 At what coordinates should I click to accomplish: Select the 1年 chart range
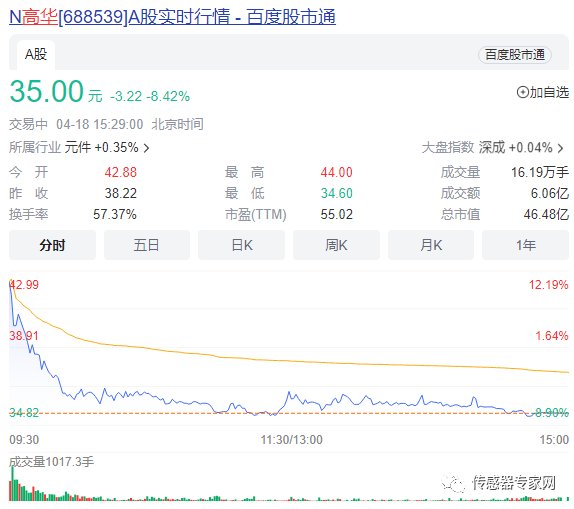coord(526,245)
